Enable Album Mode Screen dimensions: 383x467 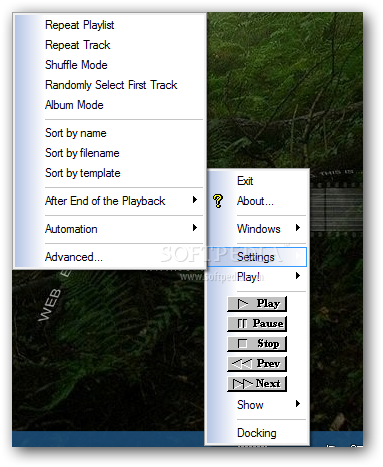point(109,105)
